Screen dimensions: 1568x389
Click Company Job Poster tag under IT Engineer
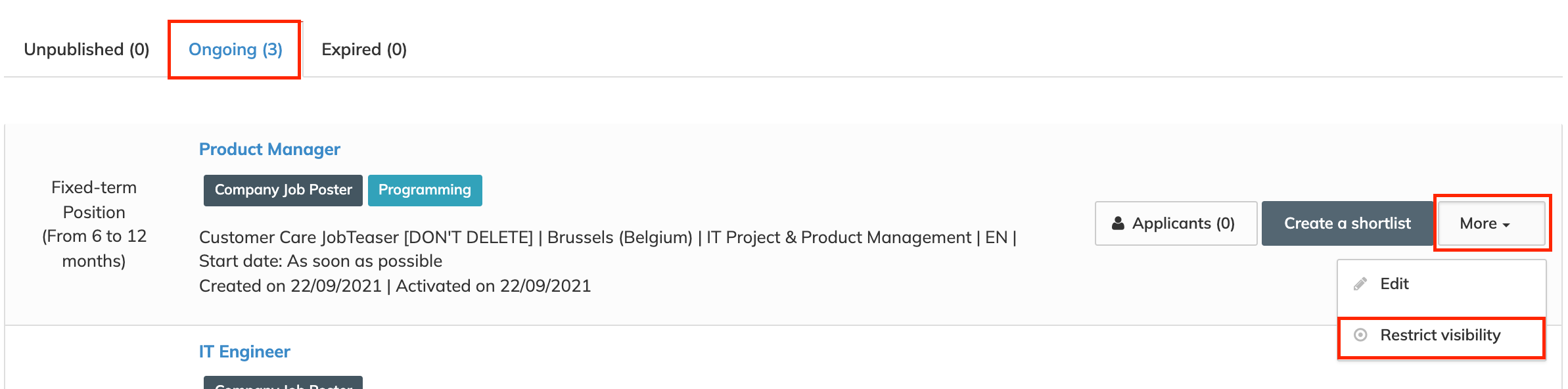coord(283,384)
